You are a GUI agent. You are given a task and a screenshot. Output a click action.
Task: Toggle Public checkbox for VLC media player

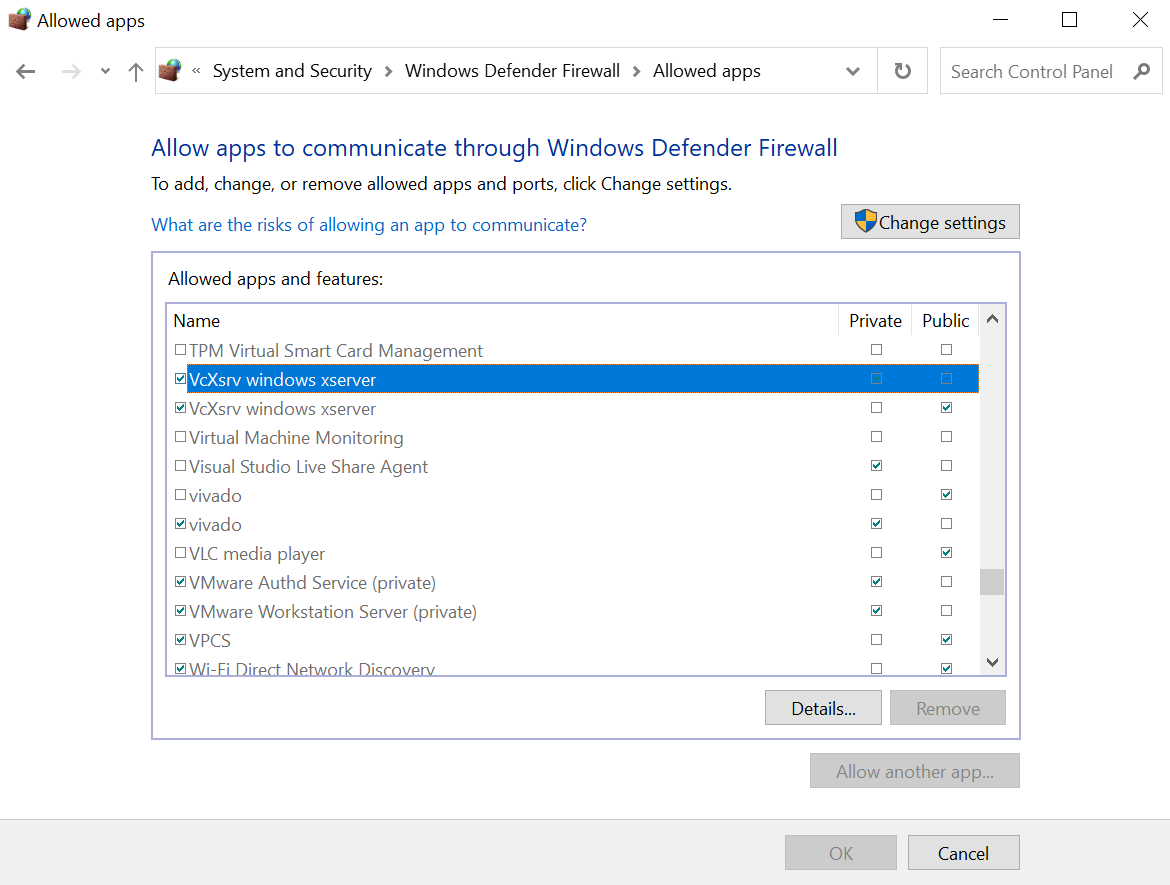(x=946, y=553)
